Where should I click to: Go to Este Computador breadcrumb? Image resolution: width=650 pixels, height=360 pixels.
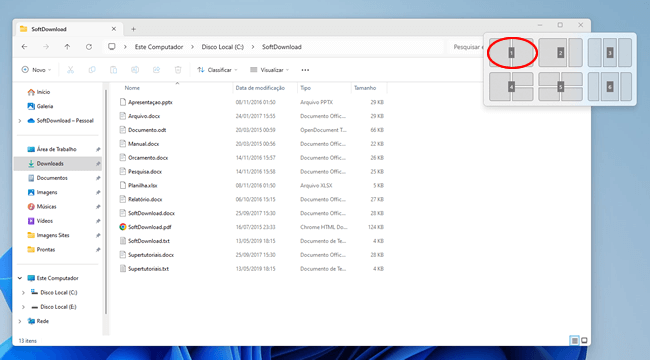point(159,47)
